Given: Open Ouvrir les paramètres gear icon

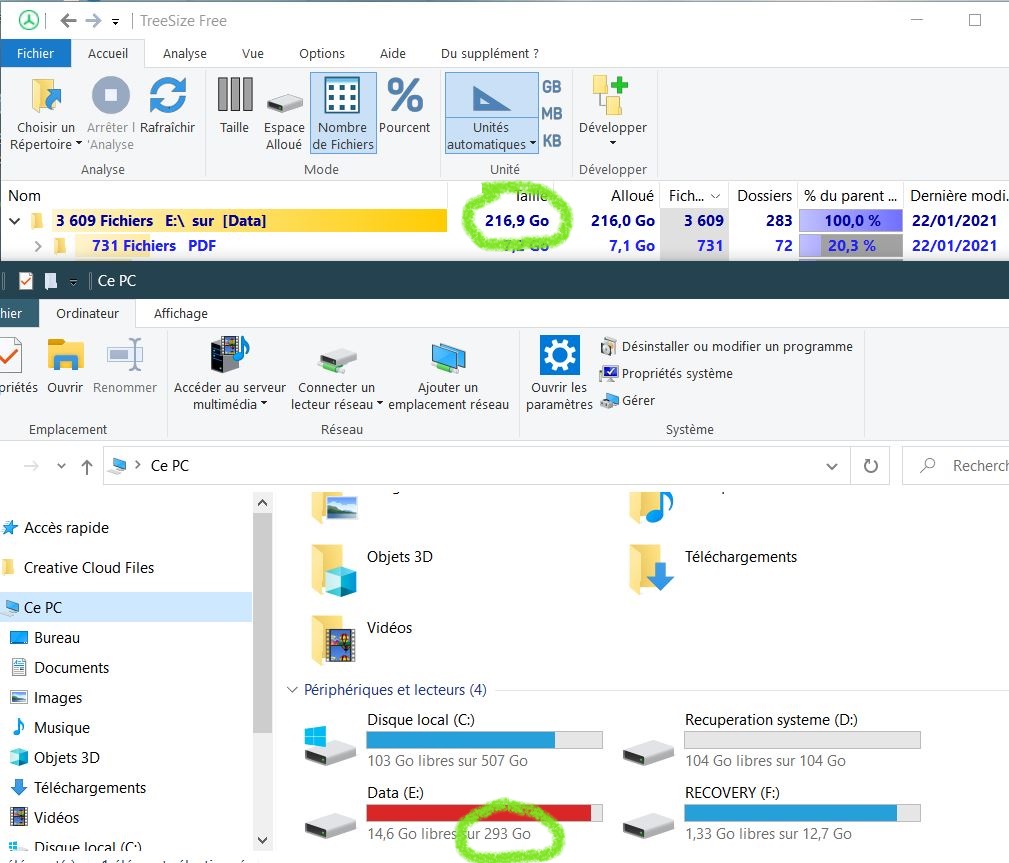Looking at the screenshot, I should 559,356.
